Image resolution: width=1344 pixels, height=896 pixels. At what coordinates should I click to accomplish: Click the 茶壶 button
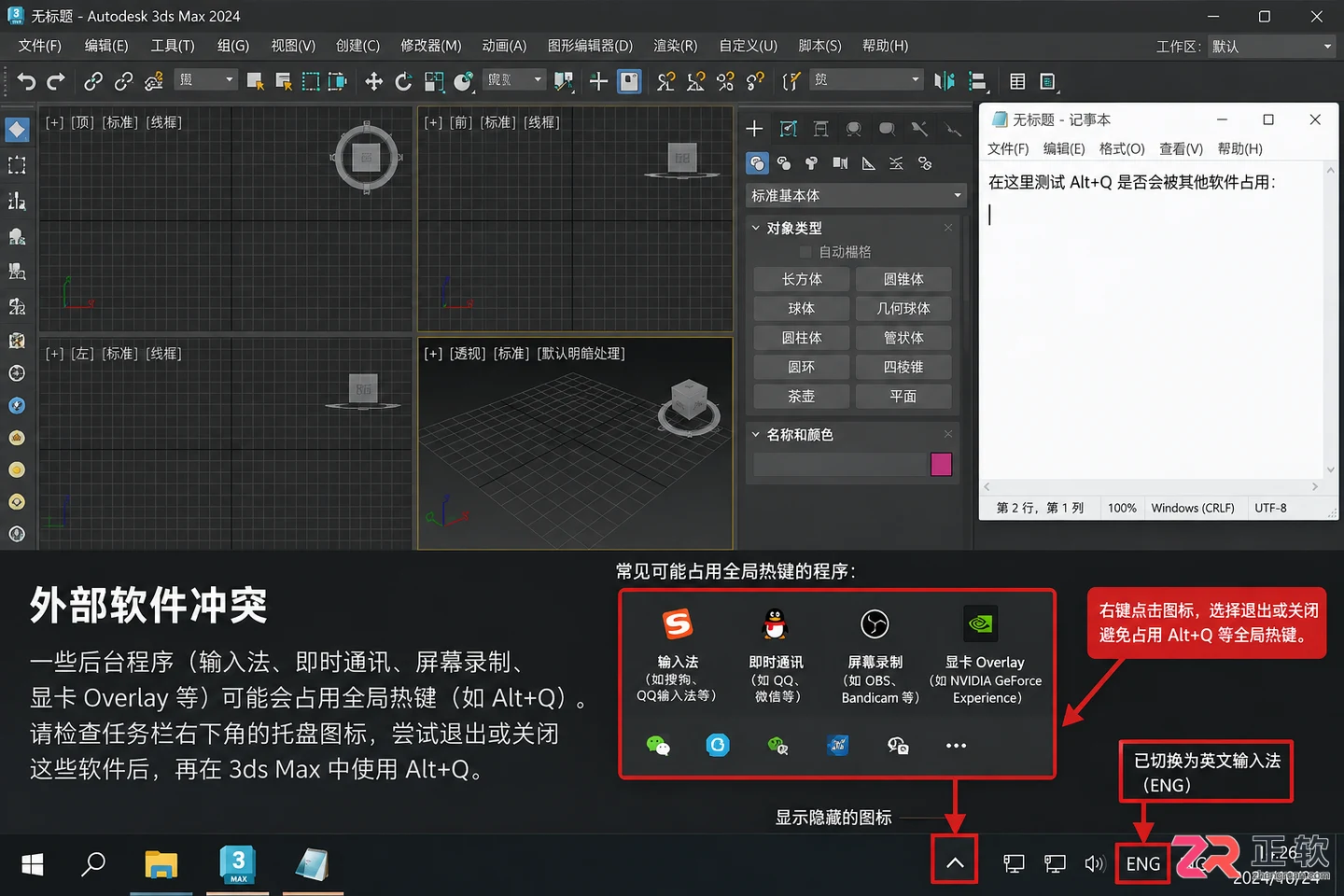pos(802,396)
